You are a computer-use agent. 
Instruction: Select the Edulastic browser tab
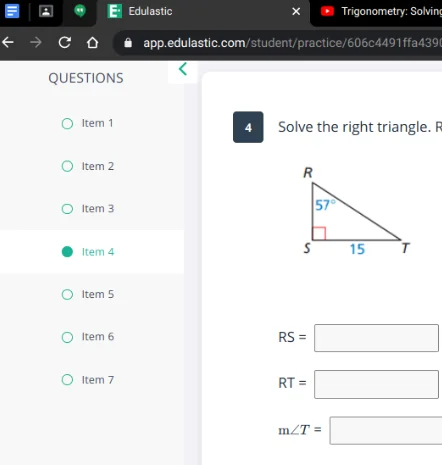(203, 11)
